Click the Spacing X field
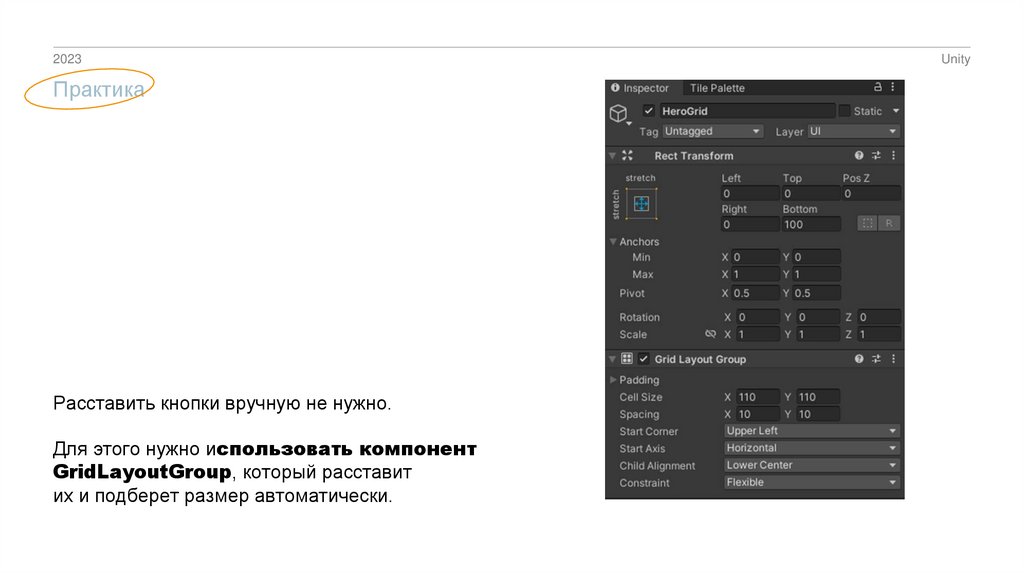 (758, 414)
